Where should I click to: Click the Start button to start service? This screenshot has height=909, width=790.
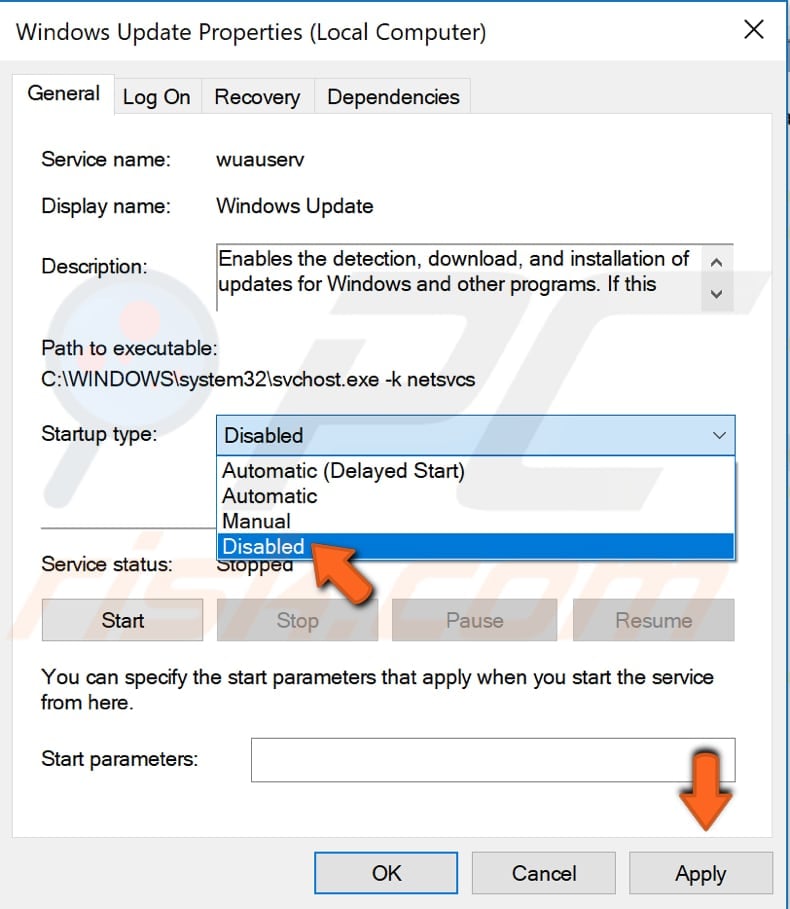click(x=121, y=620)
